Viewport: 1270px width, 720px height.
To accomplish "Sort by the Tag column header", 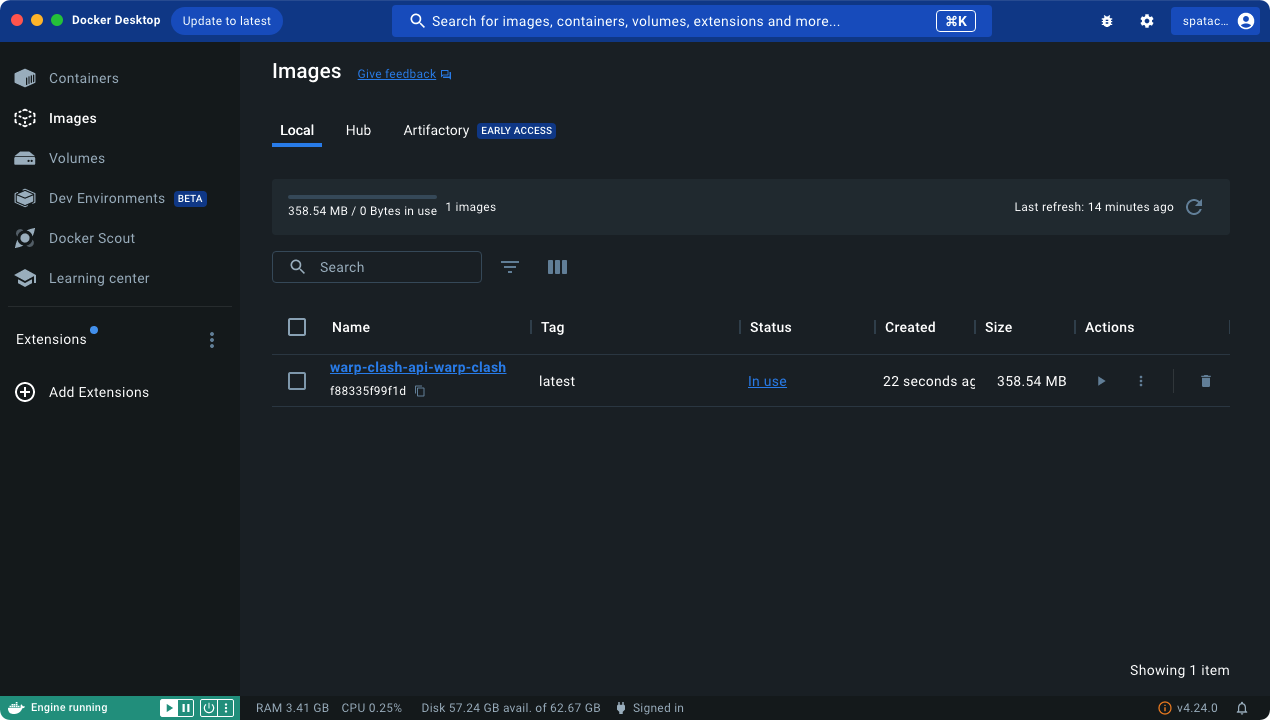I will pyautogui.click(x=553, y=327).
